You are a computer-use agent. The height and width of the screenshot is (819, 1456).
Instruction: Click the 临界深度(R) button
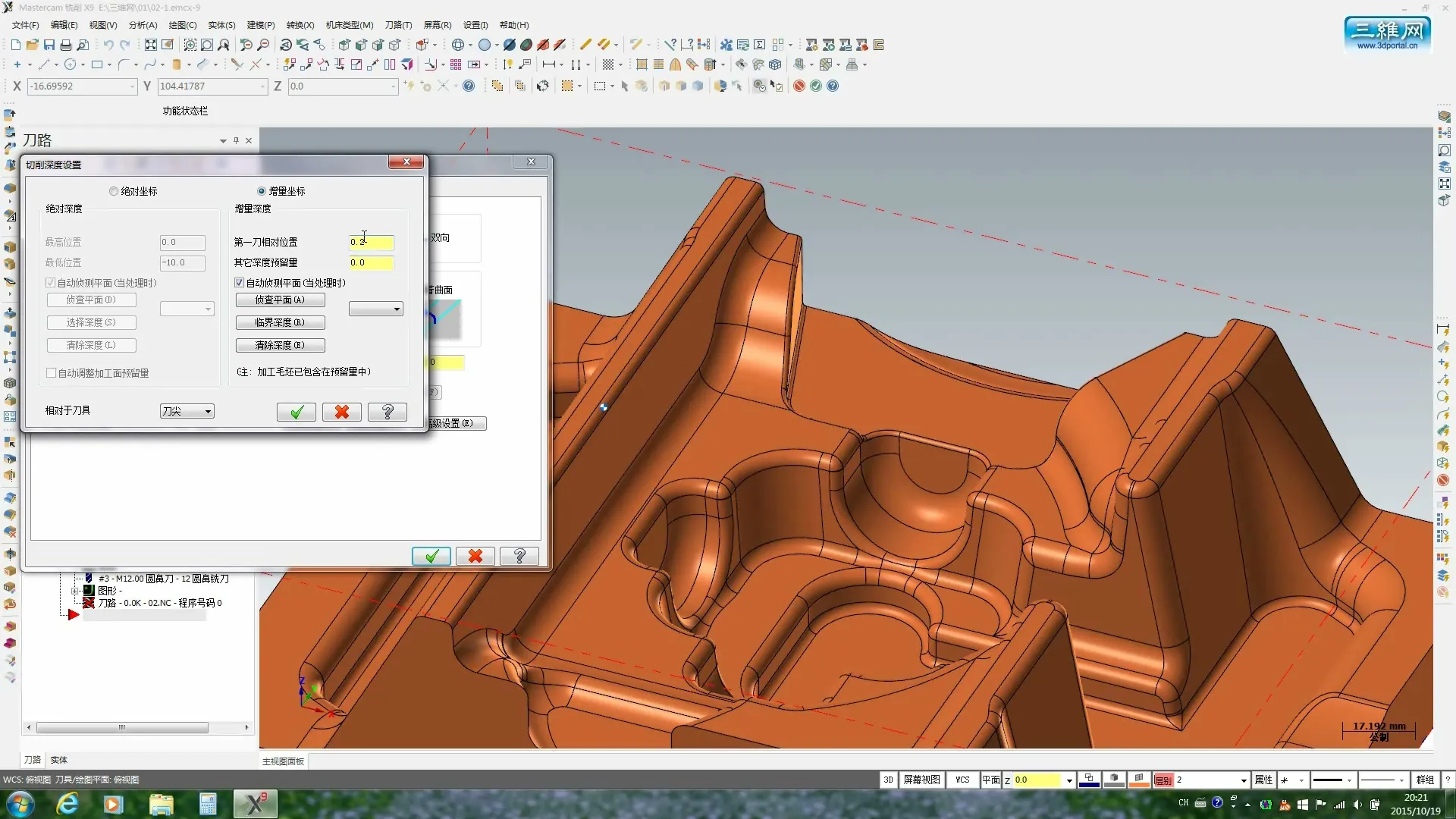tap(280, 323)
